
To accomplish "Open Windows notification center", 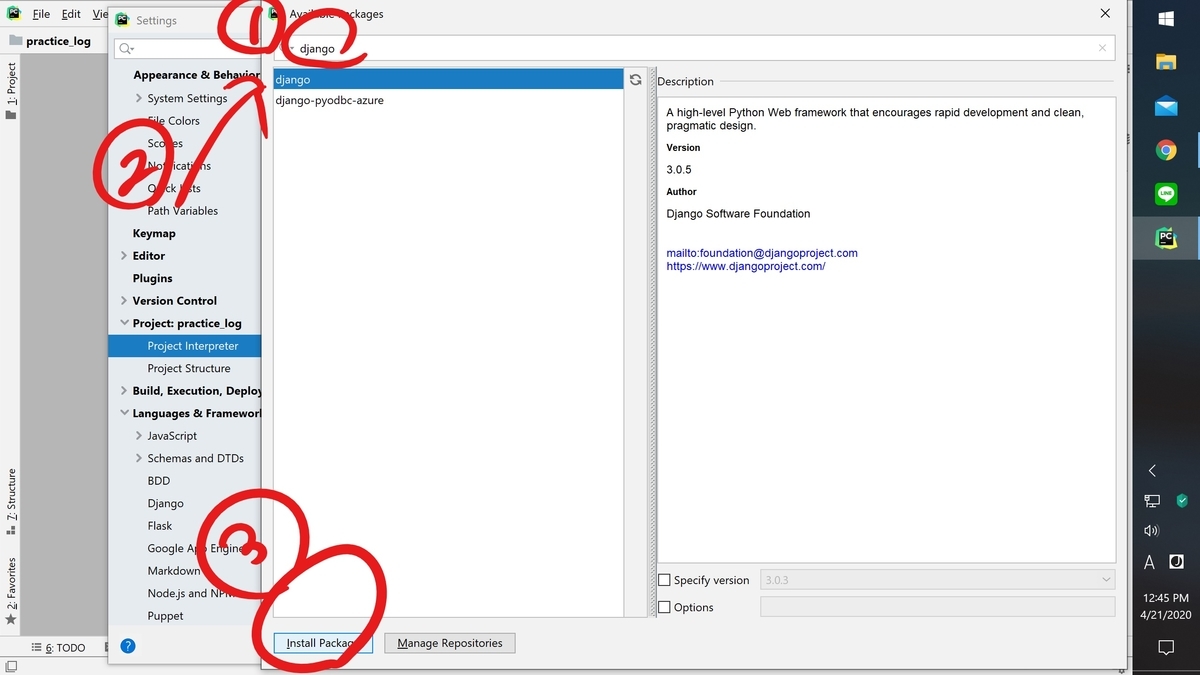I will point(1166,648).
